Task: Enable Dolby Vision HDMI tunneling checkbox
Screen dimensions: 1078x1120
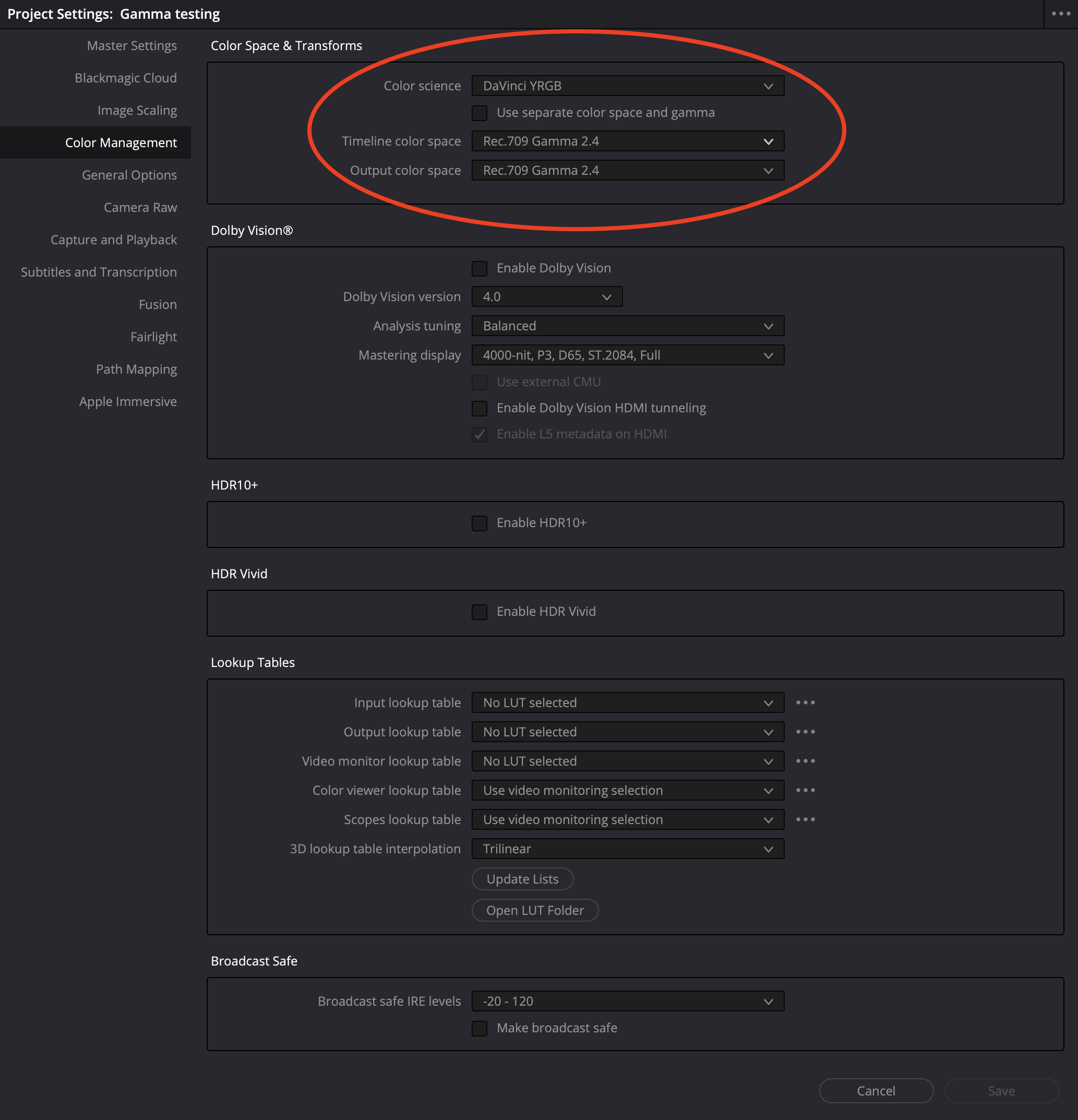Action: (x=480, y=408)
